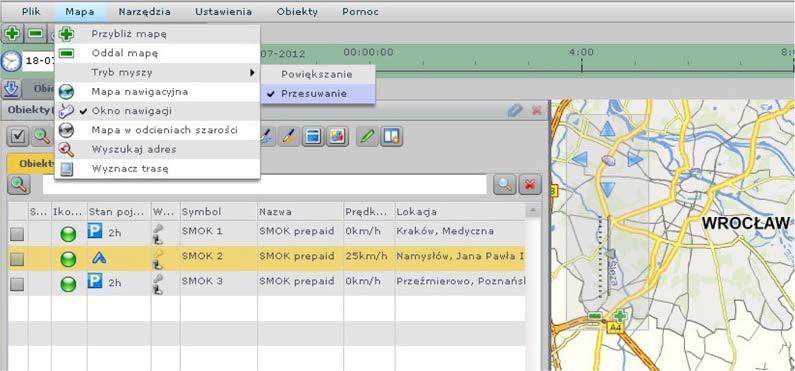This screenshot has width=795, height=371.
Task: Pan map right with blue arrow
Action: click(635, 159)
